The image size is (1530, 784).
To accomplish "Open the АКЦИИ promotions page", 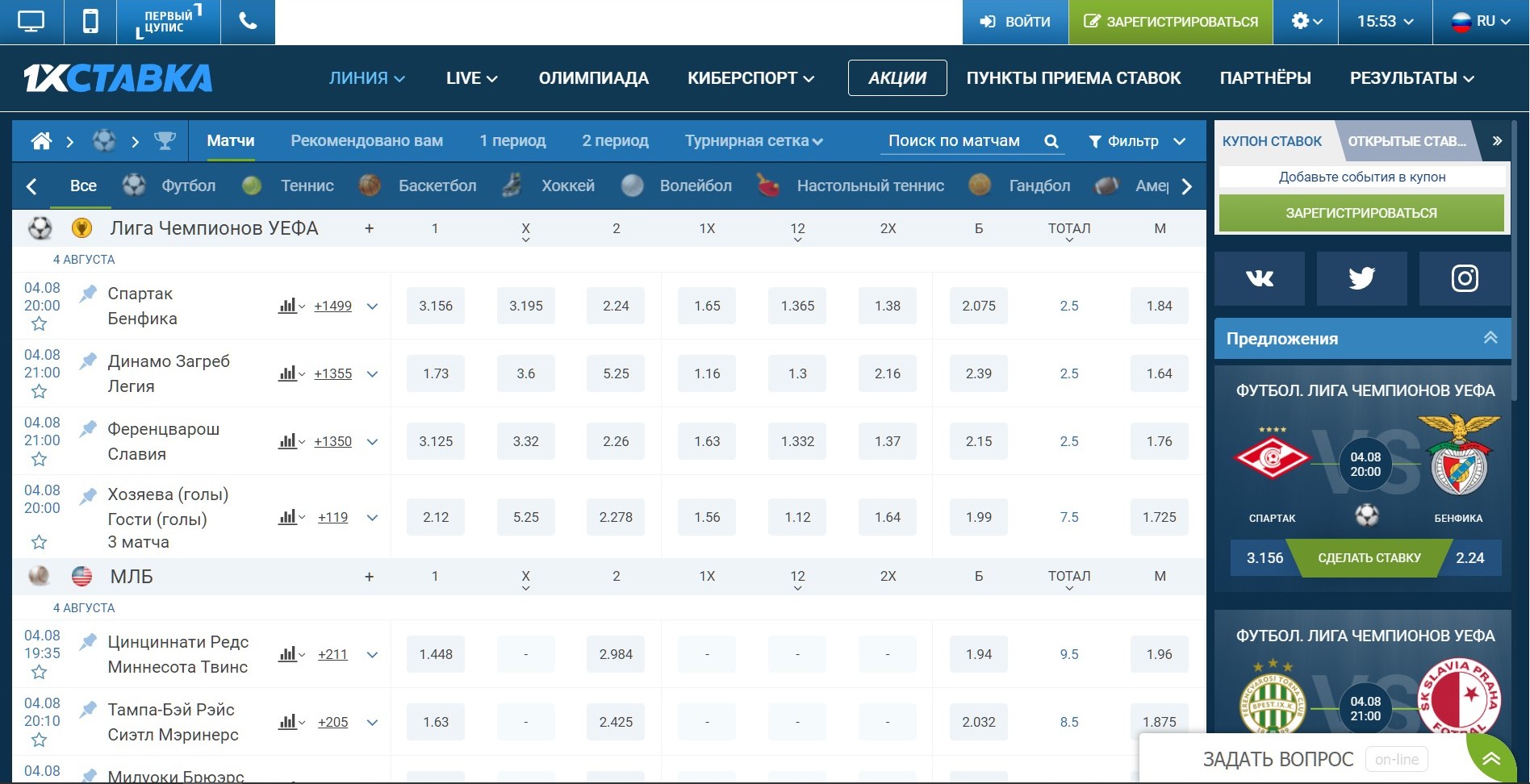I will coord(897,78).
